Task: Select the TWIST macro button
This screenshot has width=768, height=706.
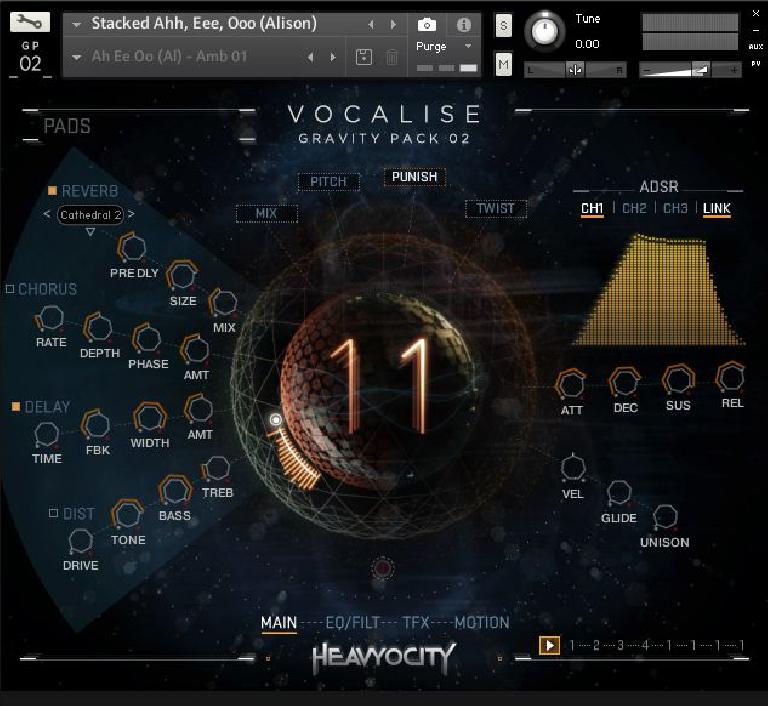Action: click(x=495, y=209)
